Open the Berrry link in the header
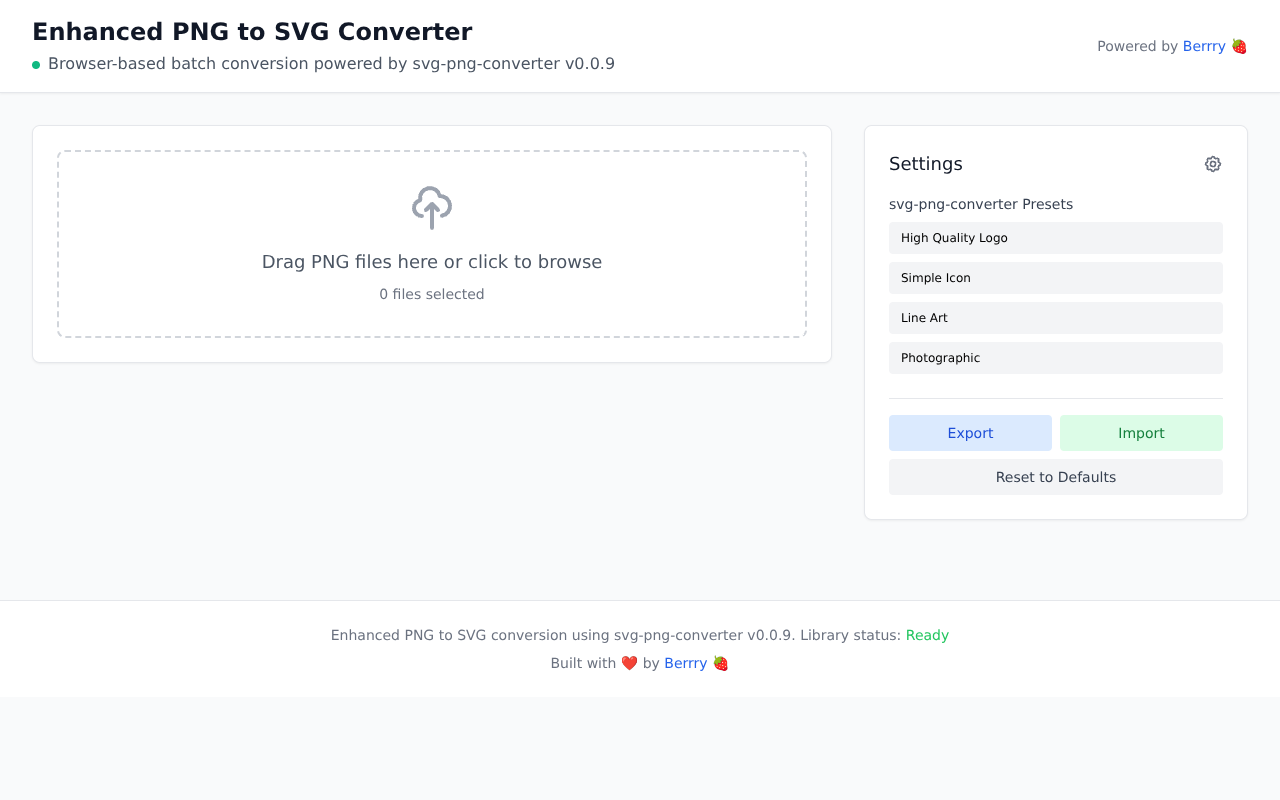This screenshot has height=800, width=1280. 1203,46
